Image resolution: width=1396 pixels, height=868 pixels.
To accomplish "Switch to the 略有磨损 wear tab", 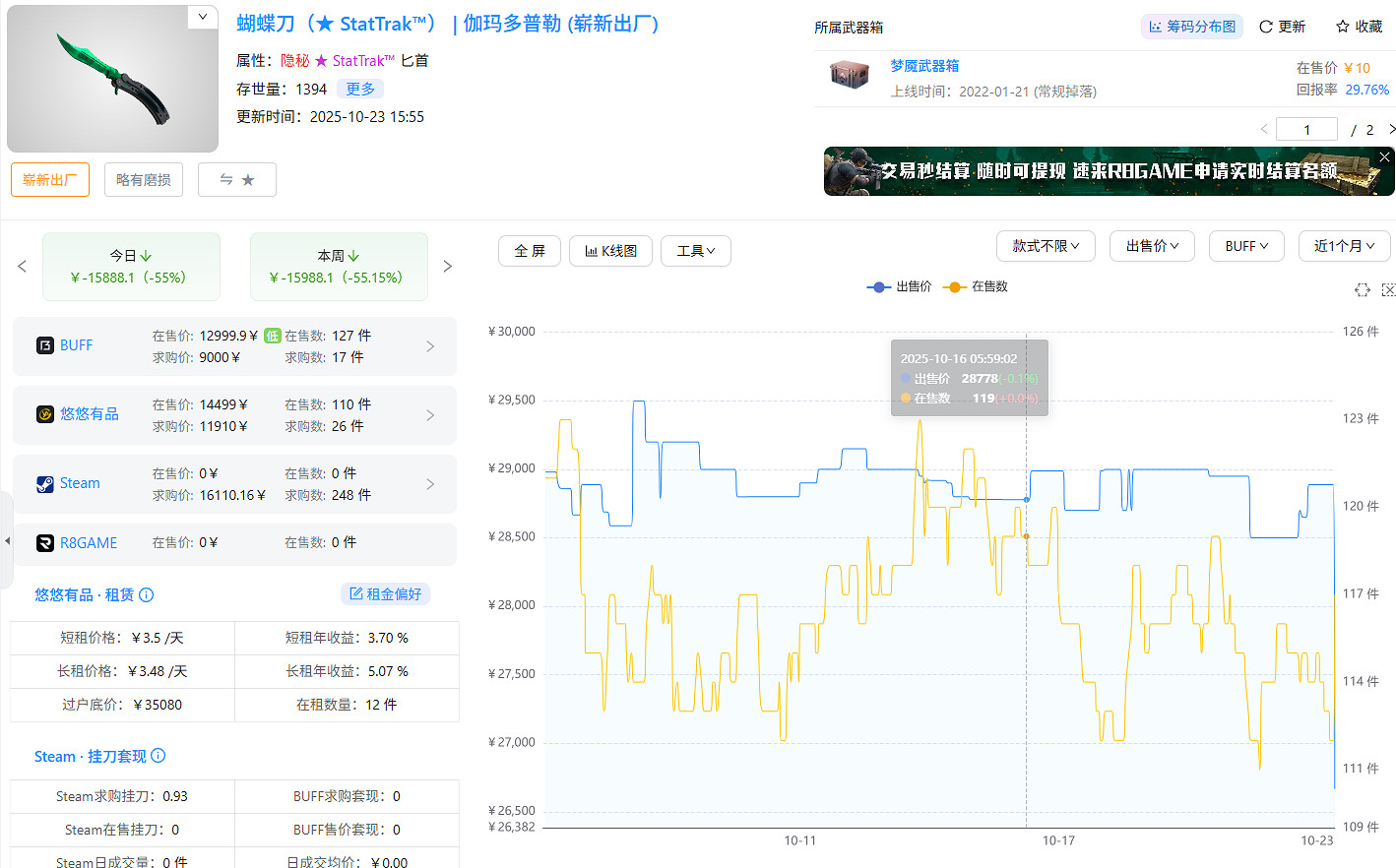I will [x=143, y=179].
